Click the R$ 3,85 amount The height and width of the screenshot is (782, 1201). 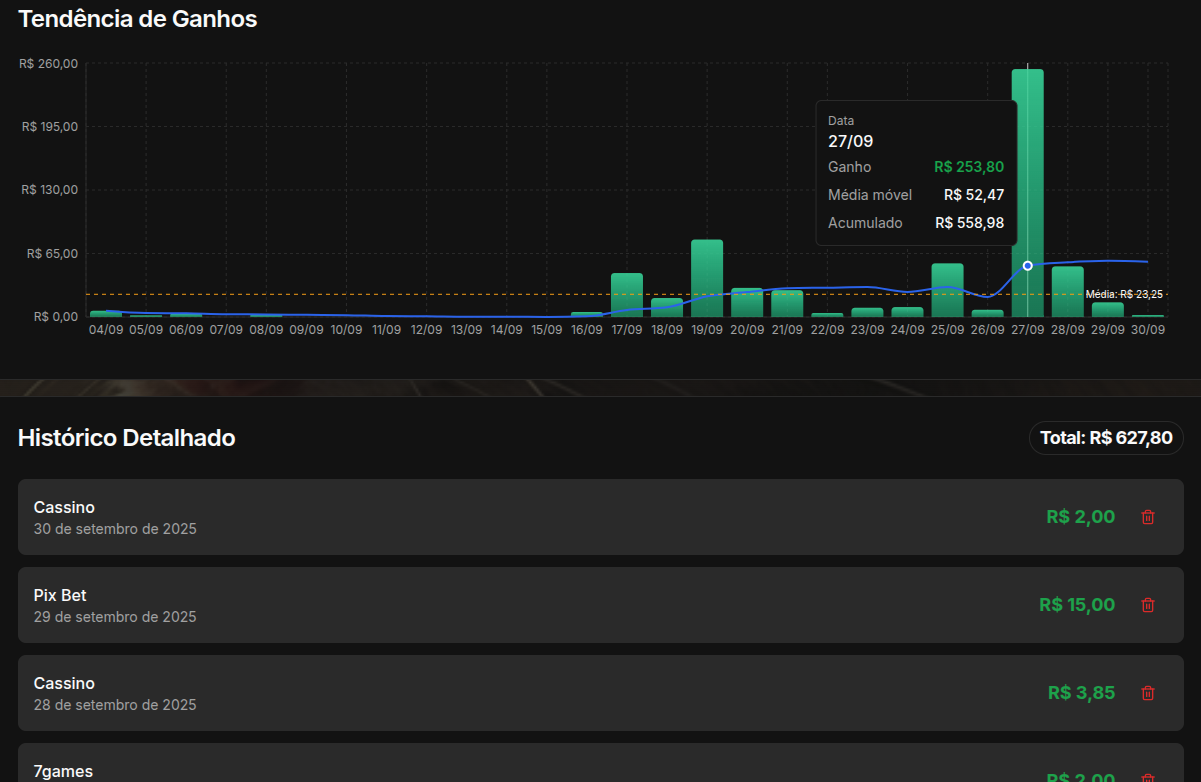coord(1081,693)
